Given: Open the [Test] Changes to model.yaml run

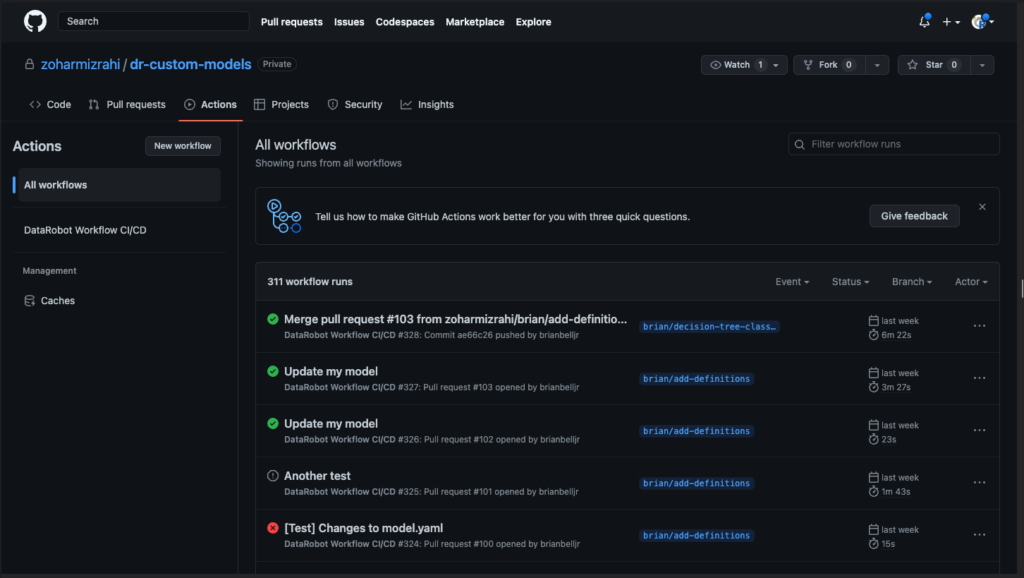Looking at the screenshot, I should [363, 528].
